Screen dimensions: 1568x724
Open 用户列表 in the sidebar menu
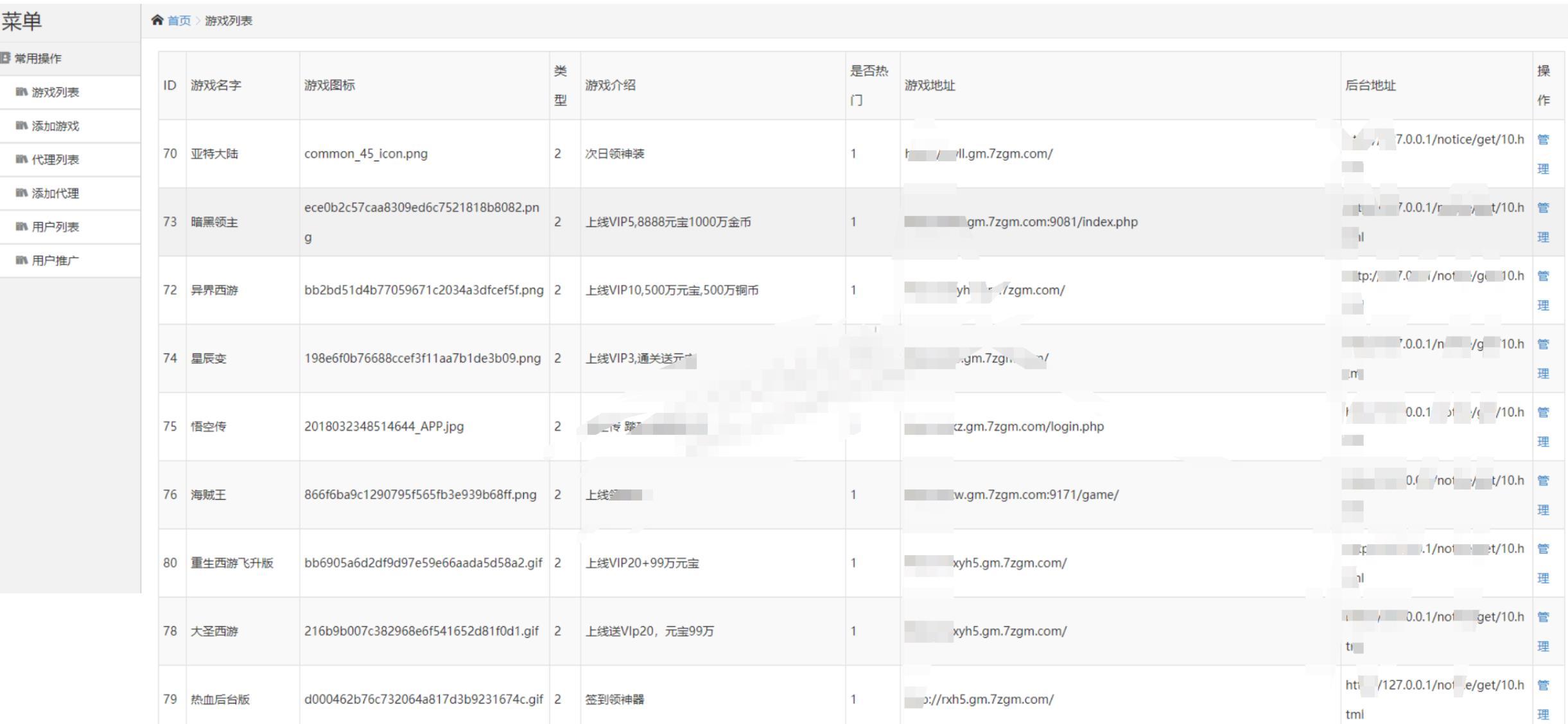(x=70, y=227)
